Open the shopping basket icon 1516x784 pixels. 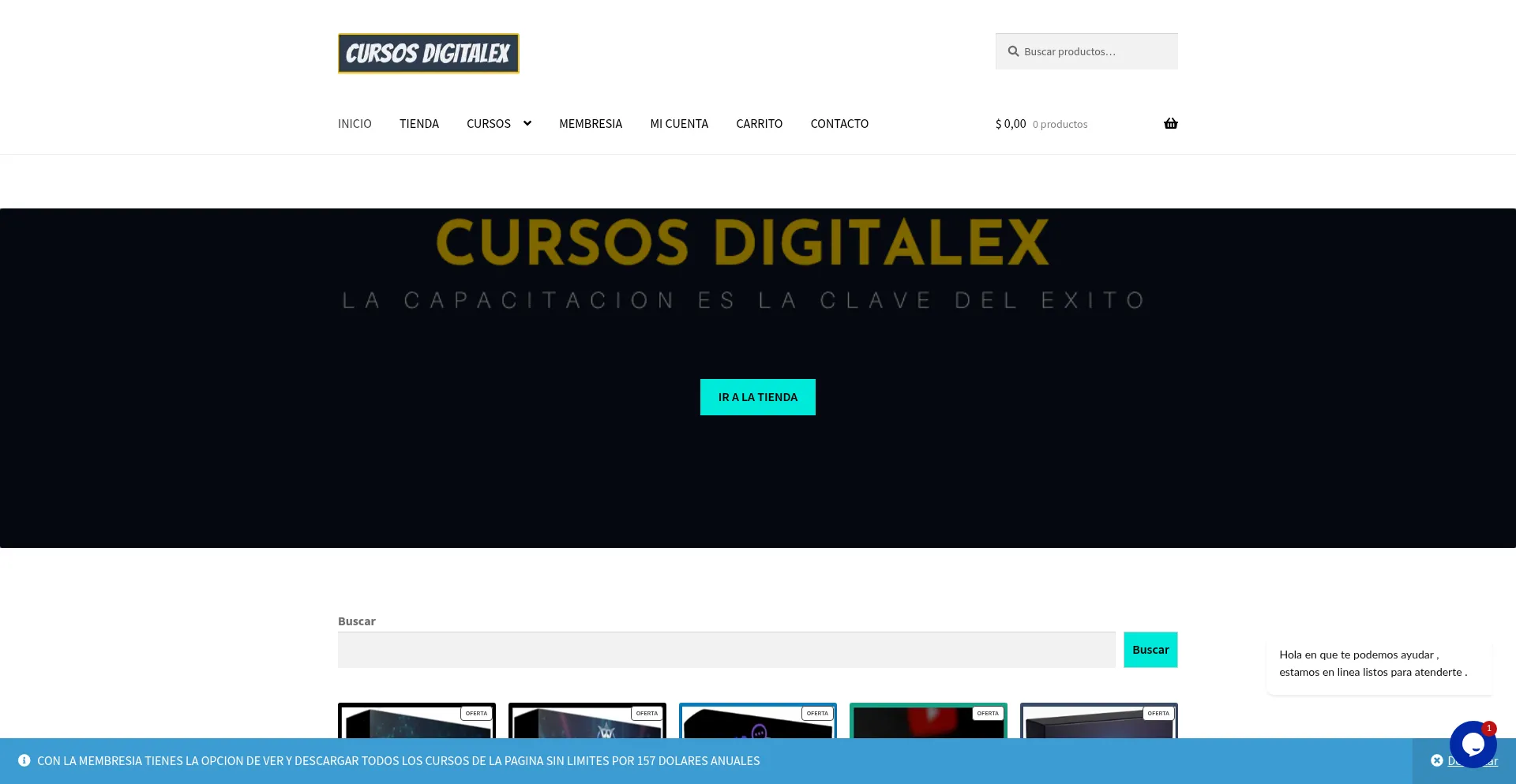(x=1170, y=123)
